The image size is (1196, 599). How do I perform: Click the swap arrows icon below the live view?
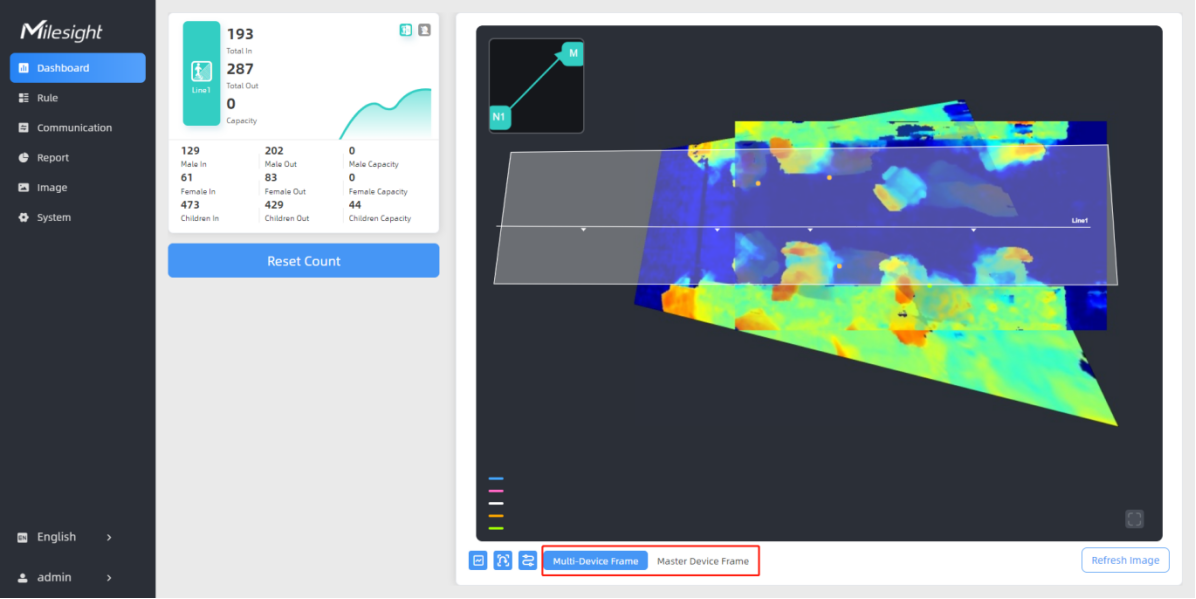click(x=528, y=561)
